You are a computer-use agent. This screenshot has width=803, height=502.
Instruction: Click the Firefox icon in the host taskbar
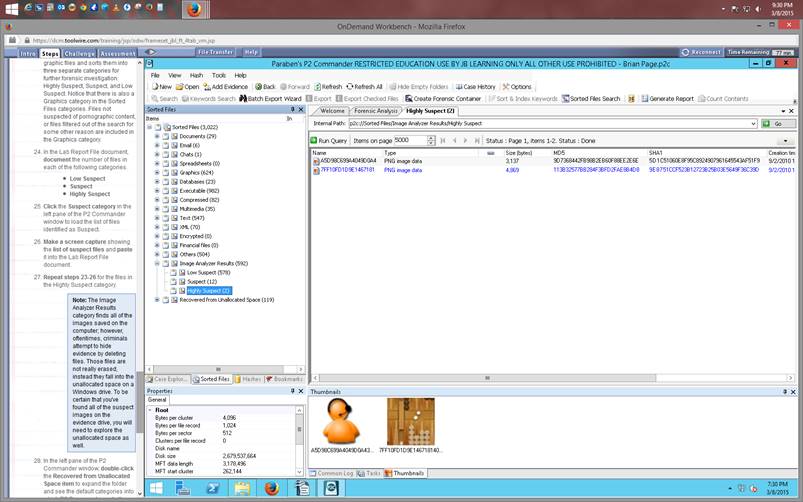(x=194, y=9)
